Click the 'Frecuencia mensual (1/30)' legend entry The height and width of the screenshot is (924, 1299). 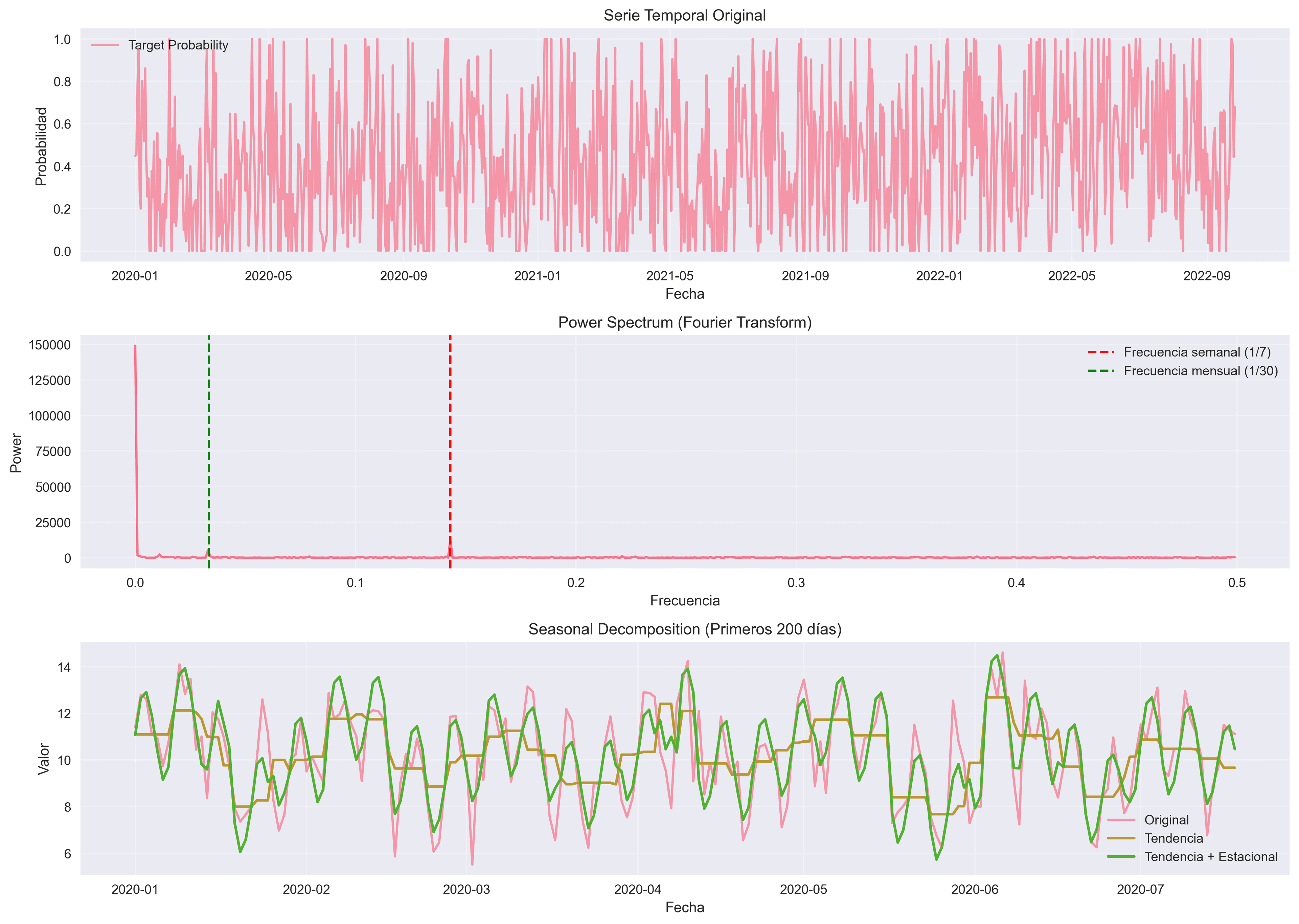[1201, 371]
